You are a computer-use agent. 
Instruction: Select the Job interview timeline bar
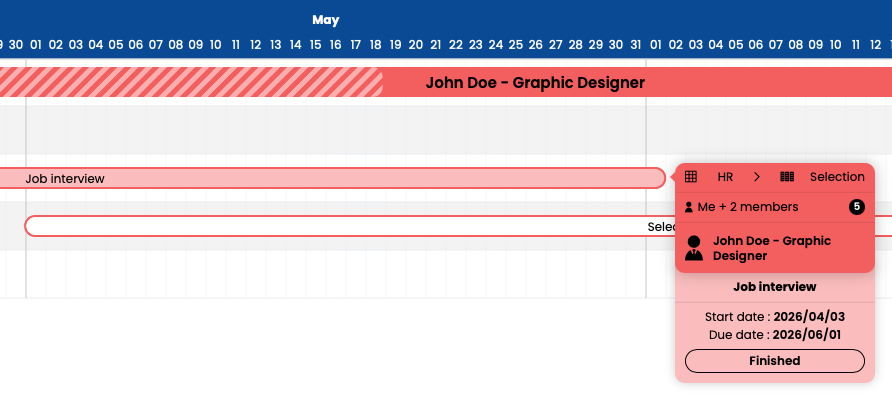coord(332,179)
